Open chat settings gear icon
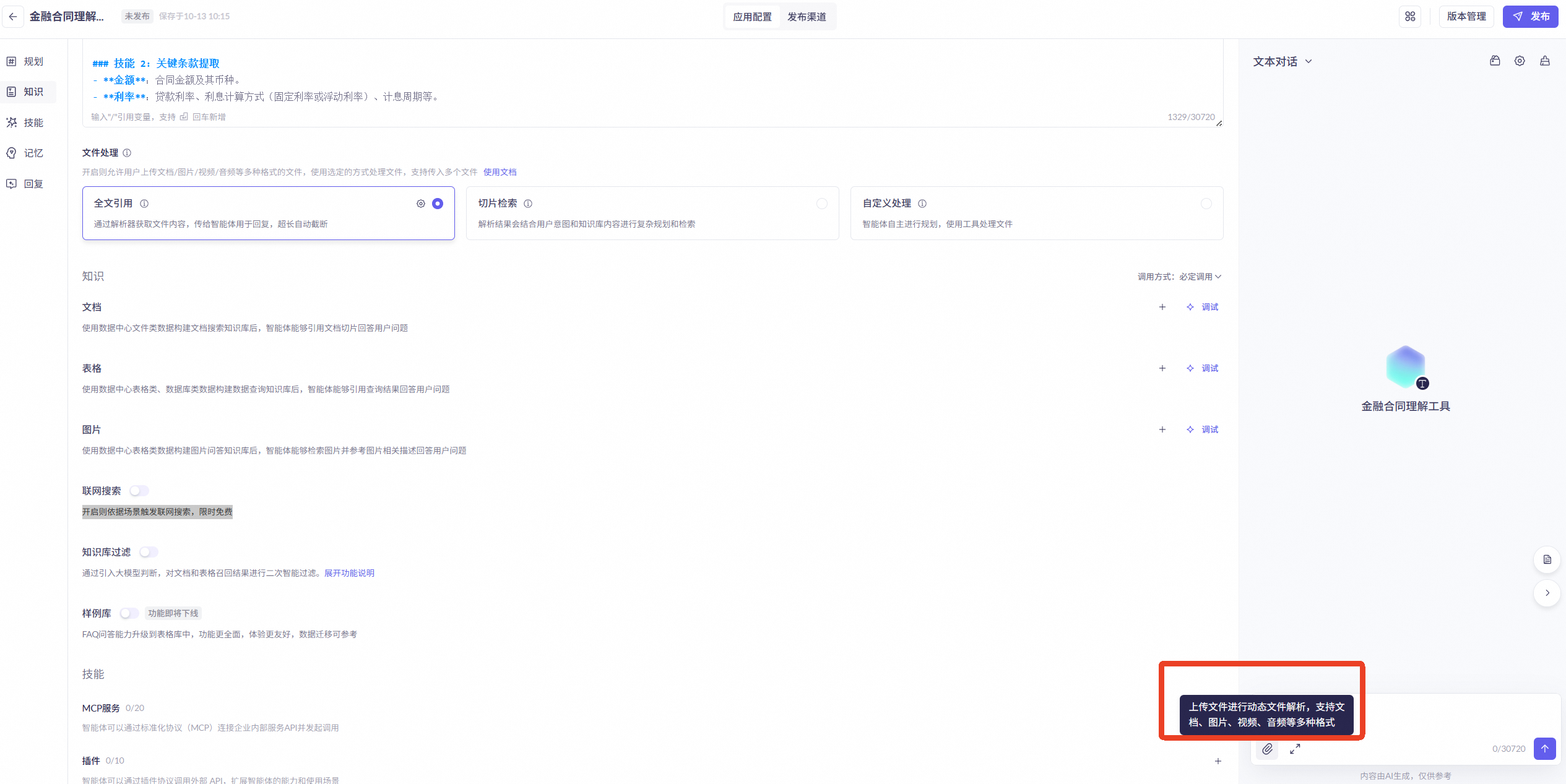 (x=1520, y=61)
